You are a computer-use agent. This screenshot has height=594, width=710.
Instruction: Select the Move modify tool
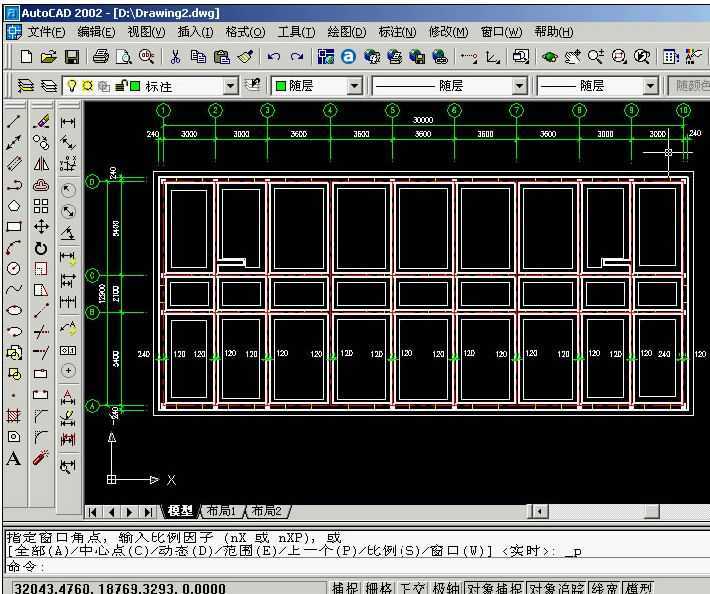[x=41, y=226]
